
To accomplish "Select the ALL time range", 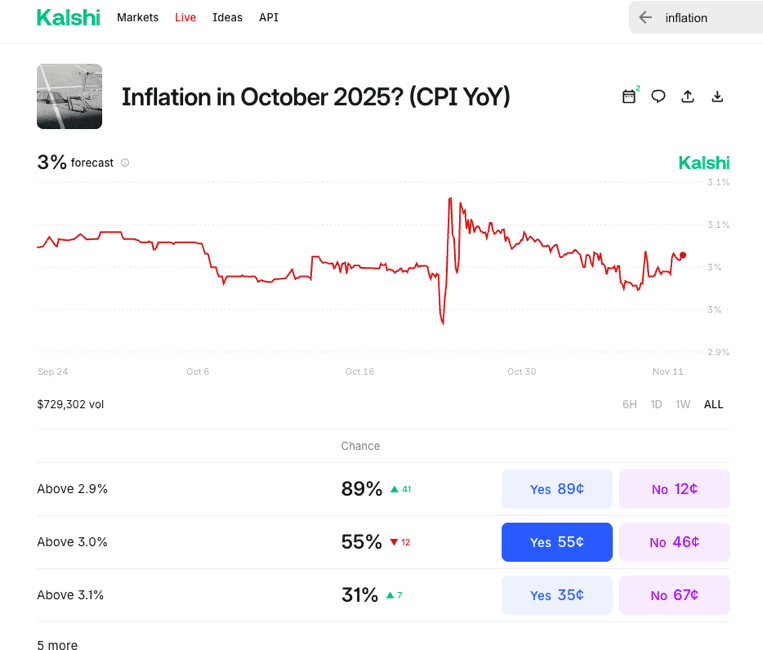I will tap(713, 404).
